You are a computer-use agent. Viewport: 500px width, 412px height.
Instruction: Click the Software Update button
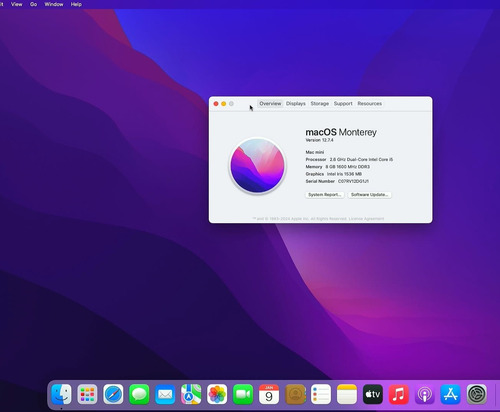point(369,195)
